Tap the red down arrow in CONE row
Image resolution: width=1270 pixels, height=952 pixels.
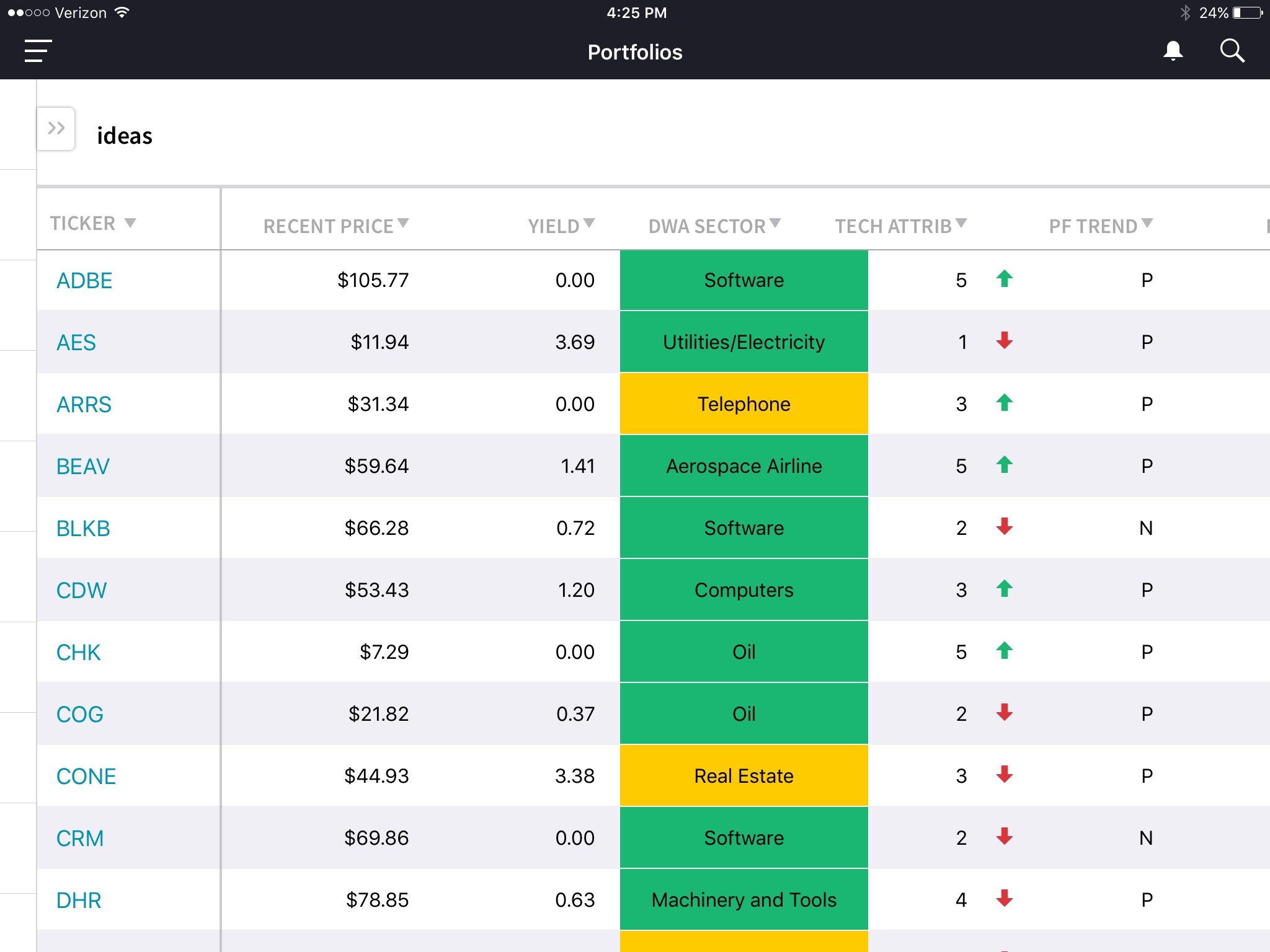(x=1005, y=774)
